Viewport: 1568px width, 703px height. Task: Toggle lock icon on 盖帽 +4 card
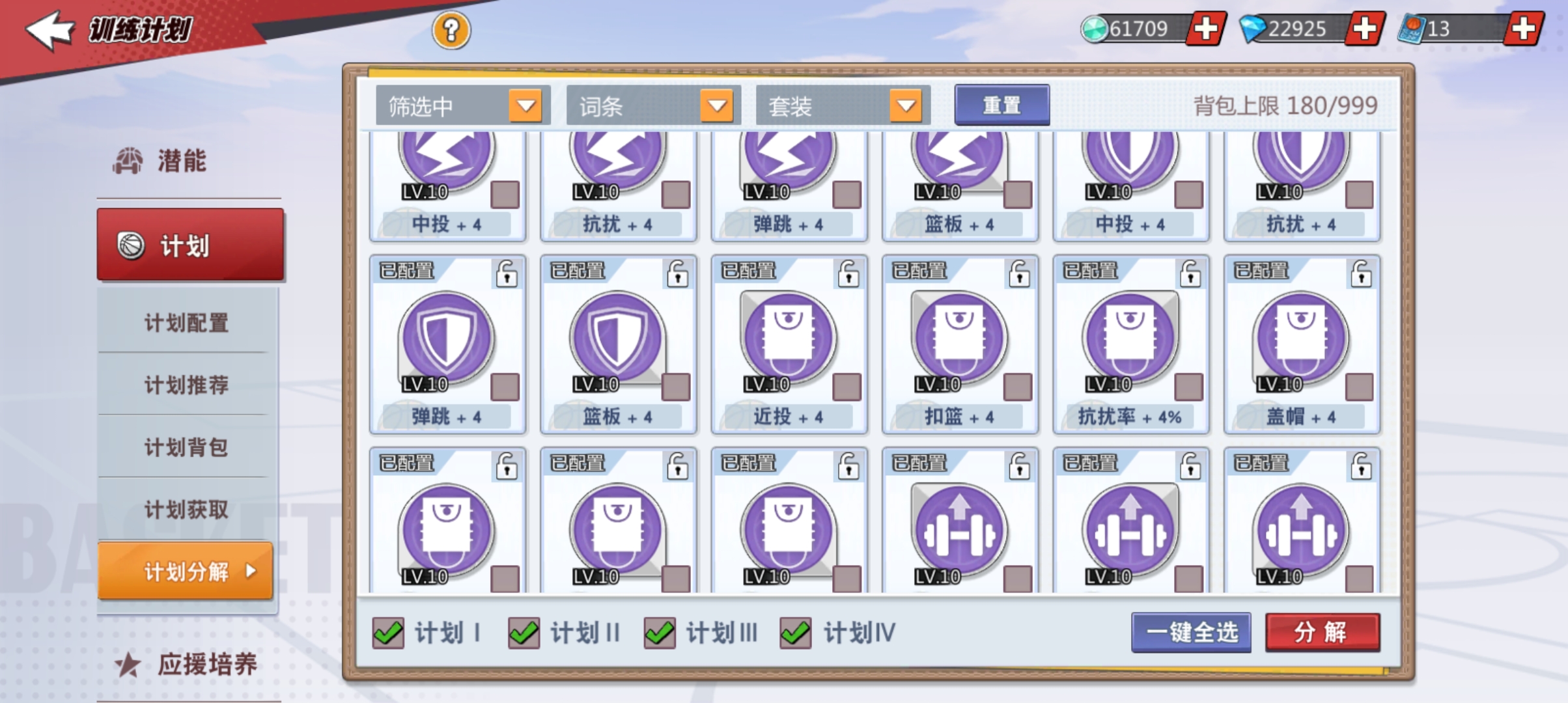tap(1361, 273)
